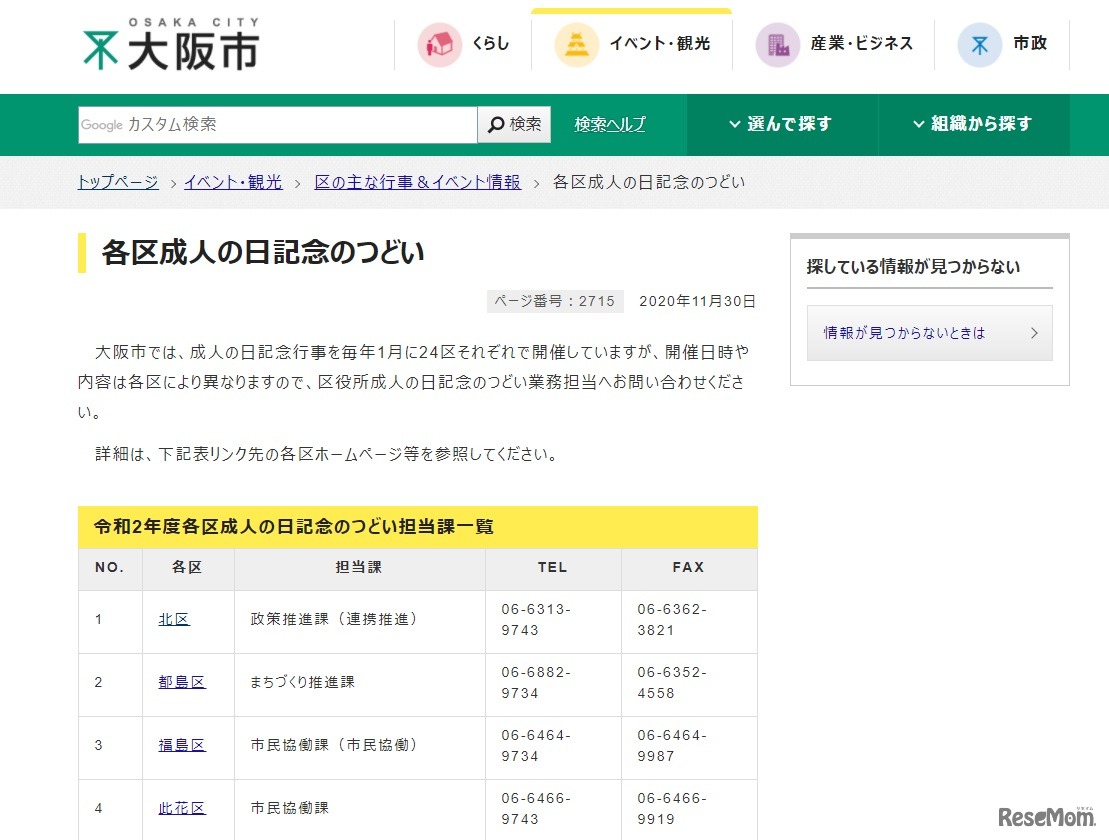Click the arrow beside 情報が見つからないときは
This screenshot has height=840, width=1109.
tap(1033, 333)
